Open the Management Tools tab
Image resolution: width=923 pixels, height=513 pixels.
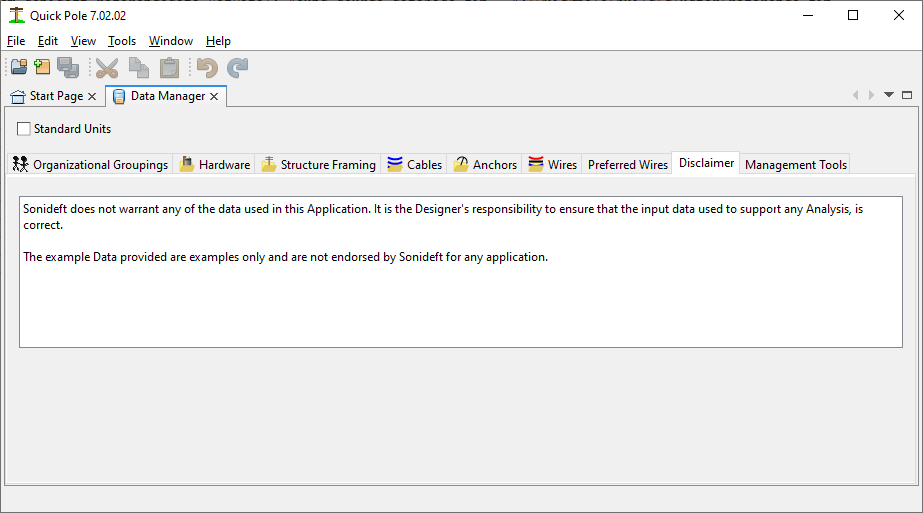click(795, 164)
